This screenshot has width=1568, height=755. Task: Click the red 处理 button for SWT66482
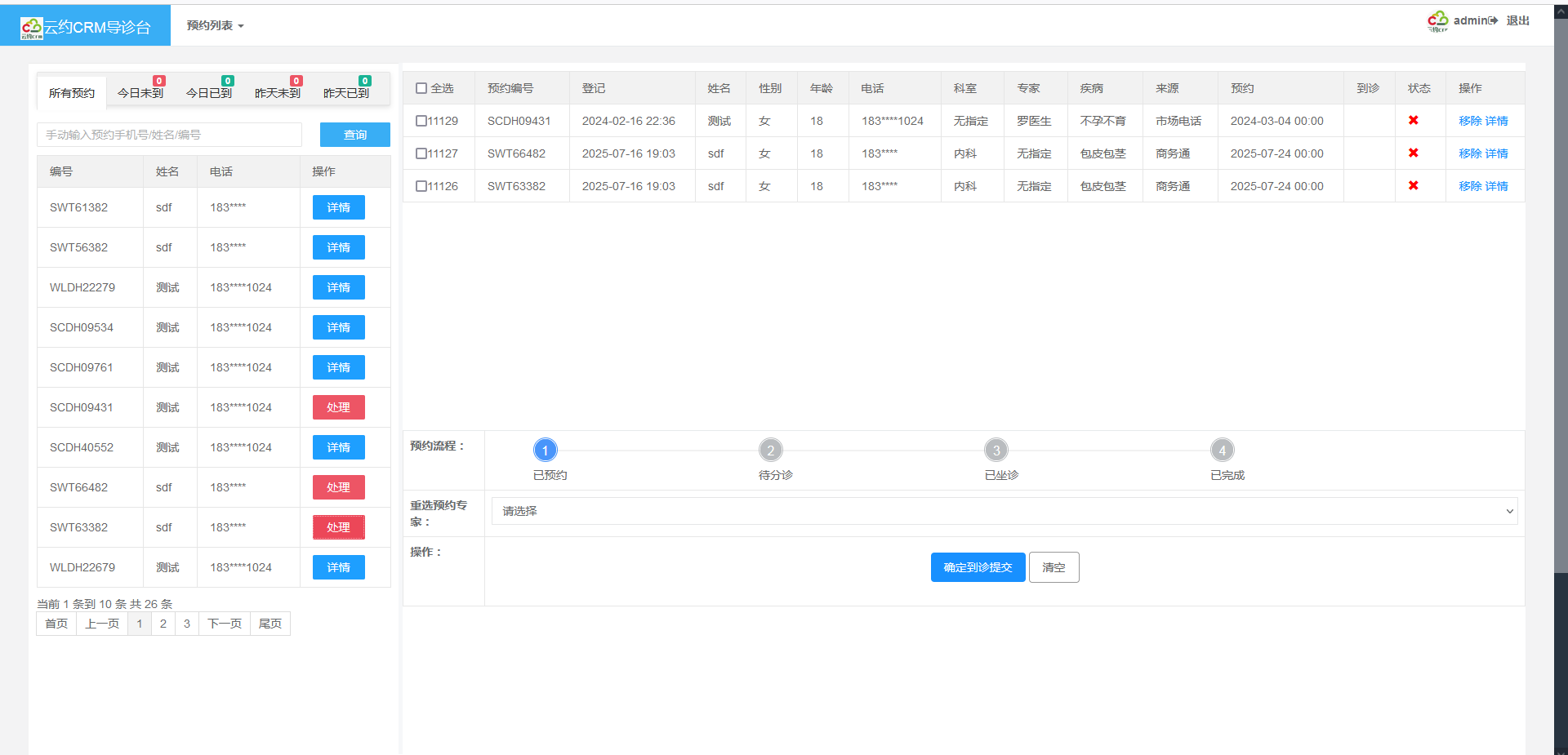tap(338, 487)
